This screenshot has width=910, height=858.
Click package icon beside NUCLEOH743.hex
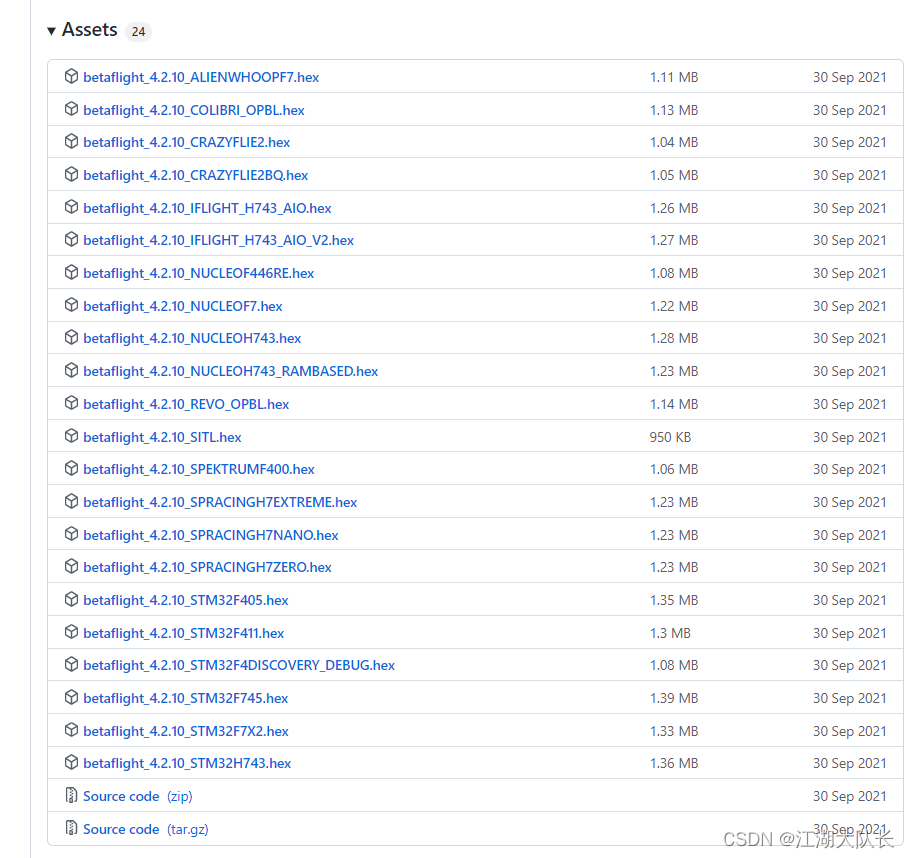coord(71,337)
